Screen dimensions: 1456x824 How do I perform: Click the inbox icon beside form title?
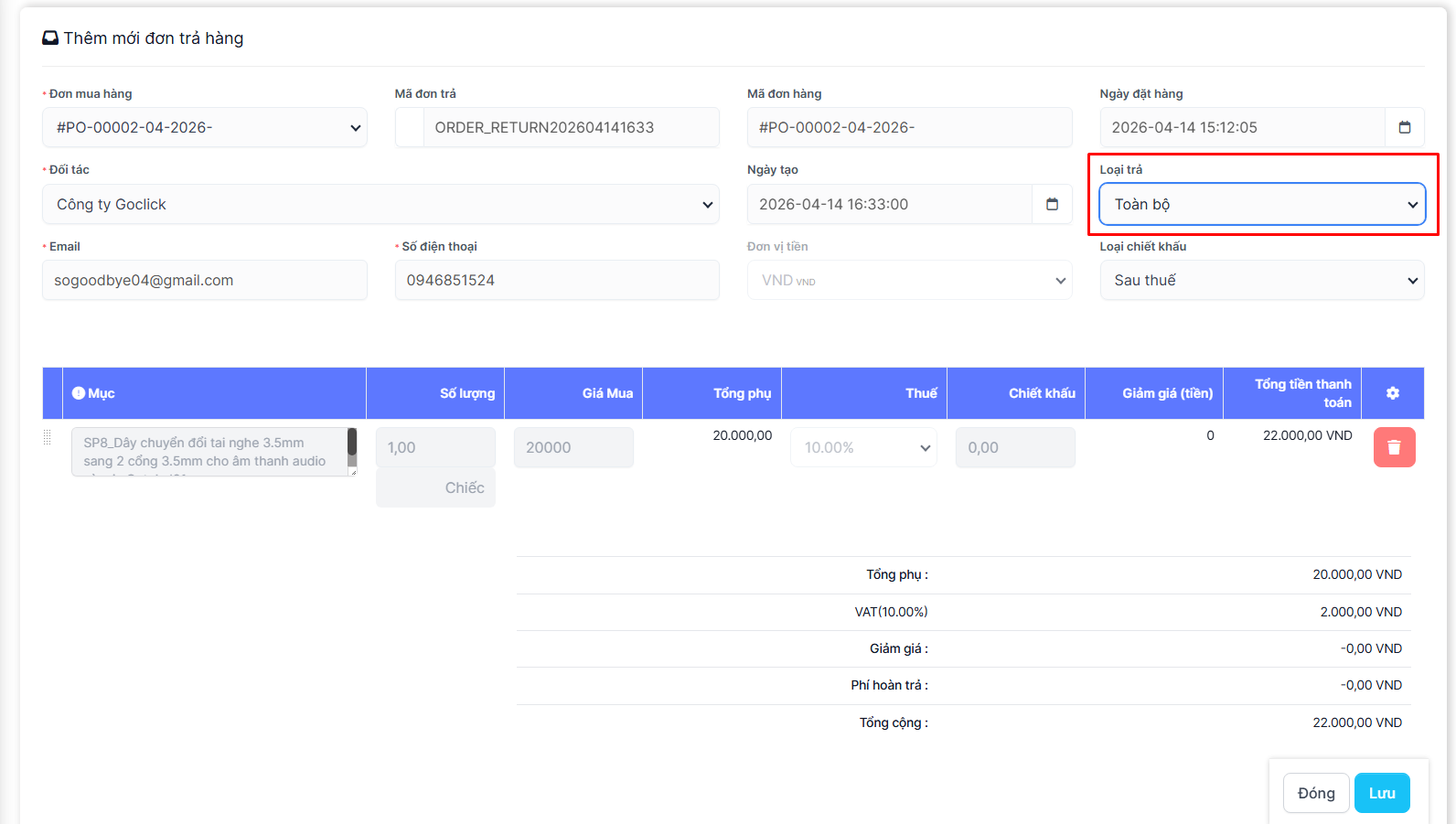click(50, 38)
